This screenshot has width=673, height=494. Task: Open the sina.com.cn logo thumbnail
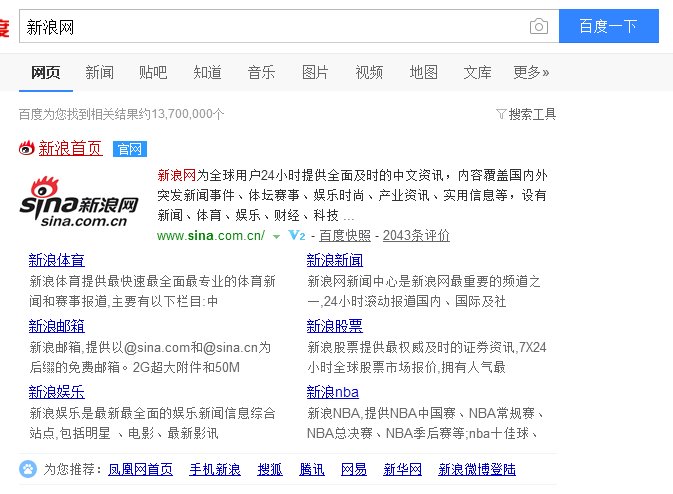[79, 202]
